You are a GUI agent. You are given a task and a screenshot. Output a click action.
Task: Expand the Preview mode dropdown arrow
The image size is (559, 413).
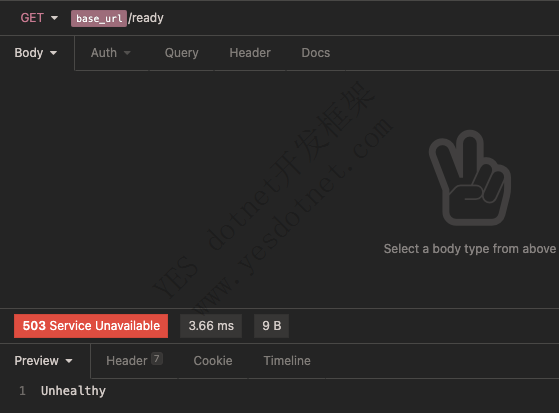69,361
